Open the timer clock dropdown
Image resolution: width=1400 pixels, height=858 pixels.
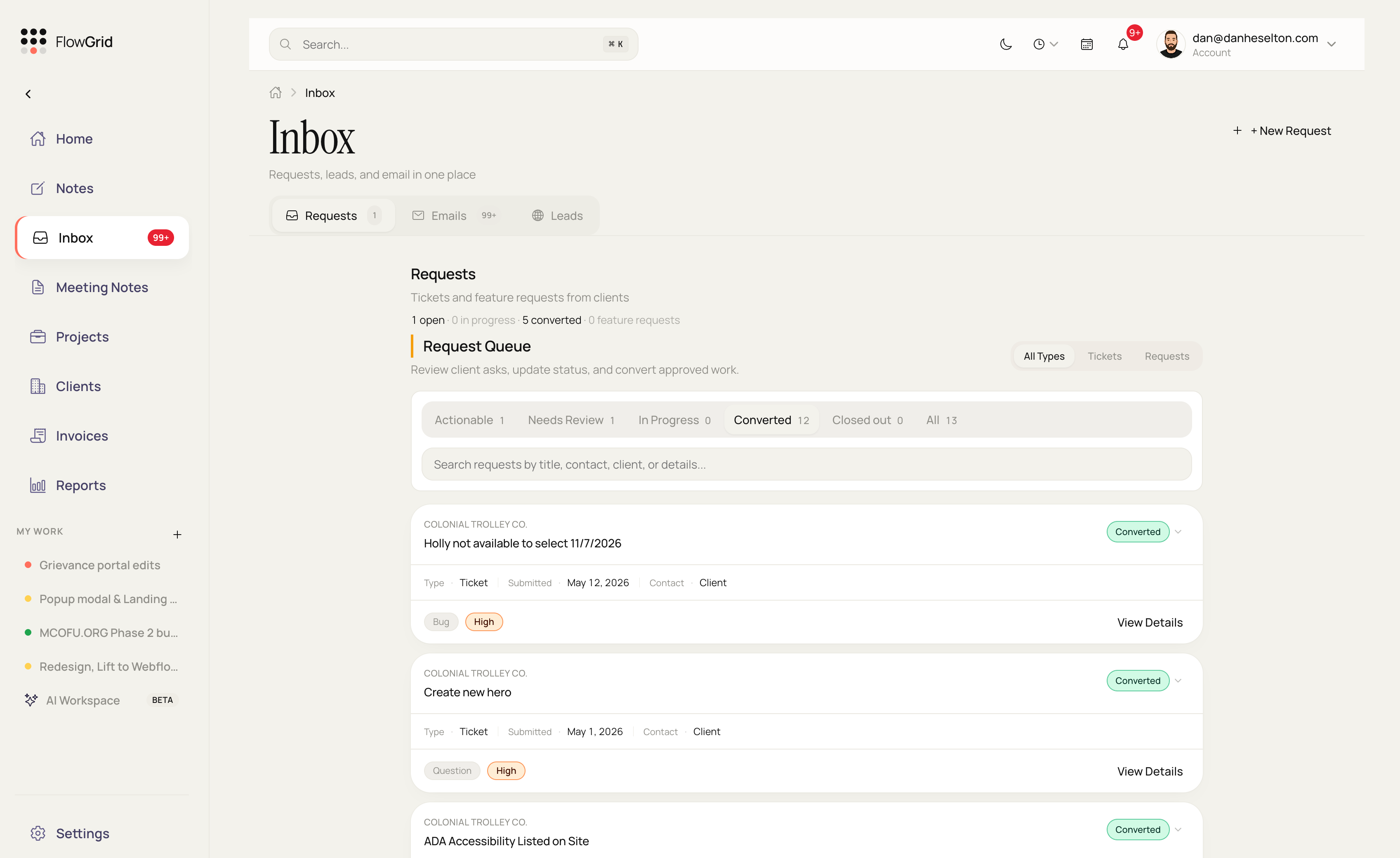pos(1045,44)
